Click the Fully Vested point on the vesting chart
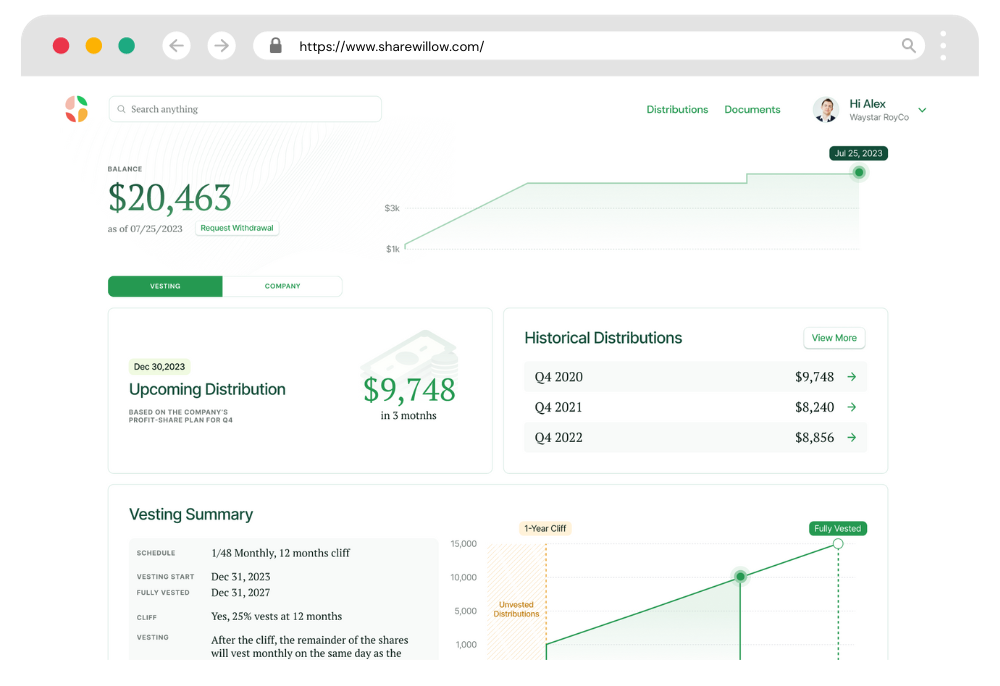The image size is (1000, 686). (837, 544)
